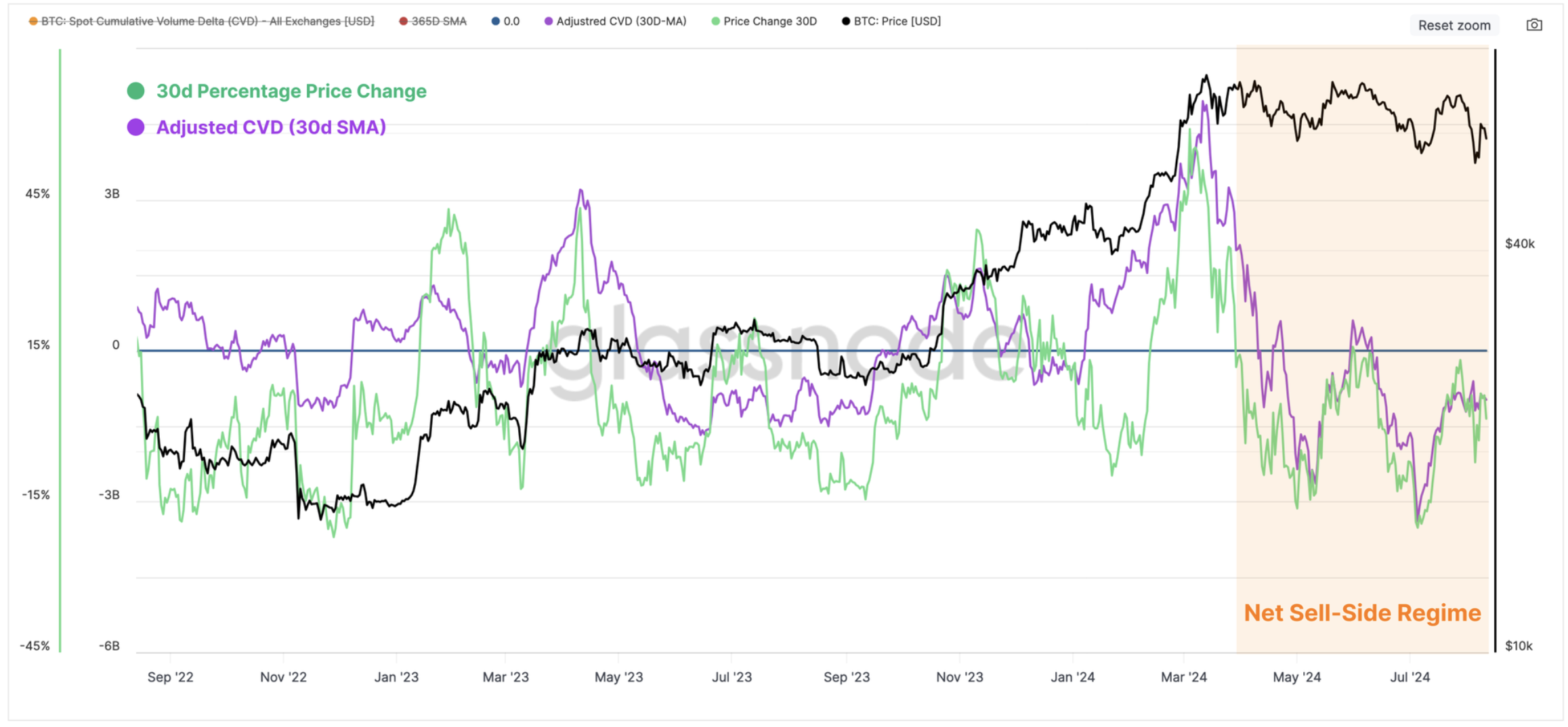Click the light green dot beside Price Change 30D
The height and width of the screenshot is (727, 1568).
pyautogui.click(x=715, y=21)
